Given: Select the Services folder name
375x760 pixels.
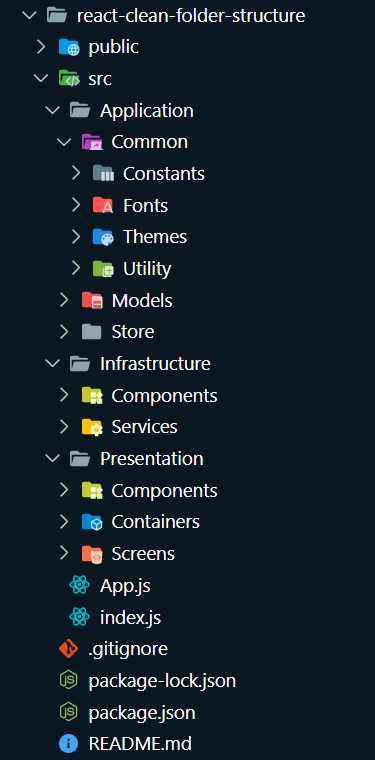Looking at the screenshot, I should 144,428.
